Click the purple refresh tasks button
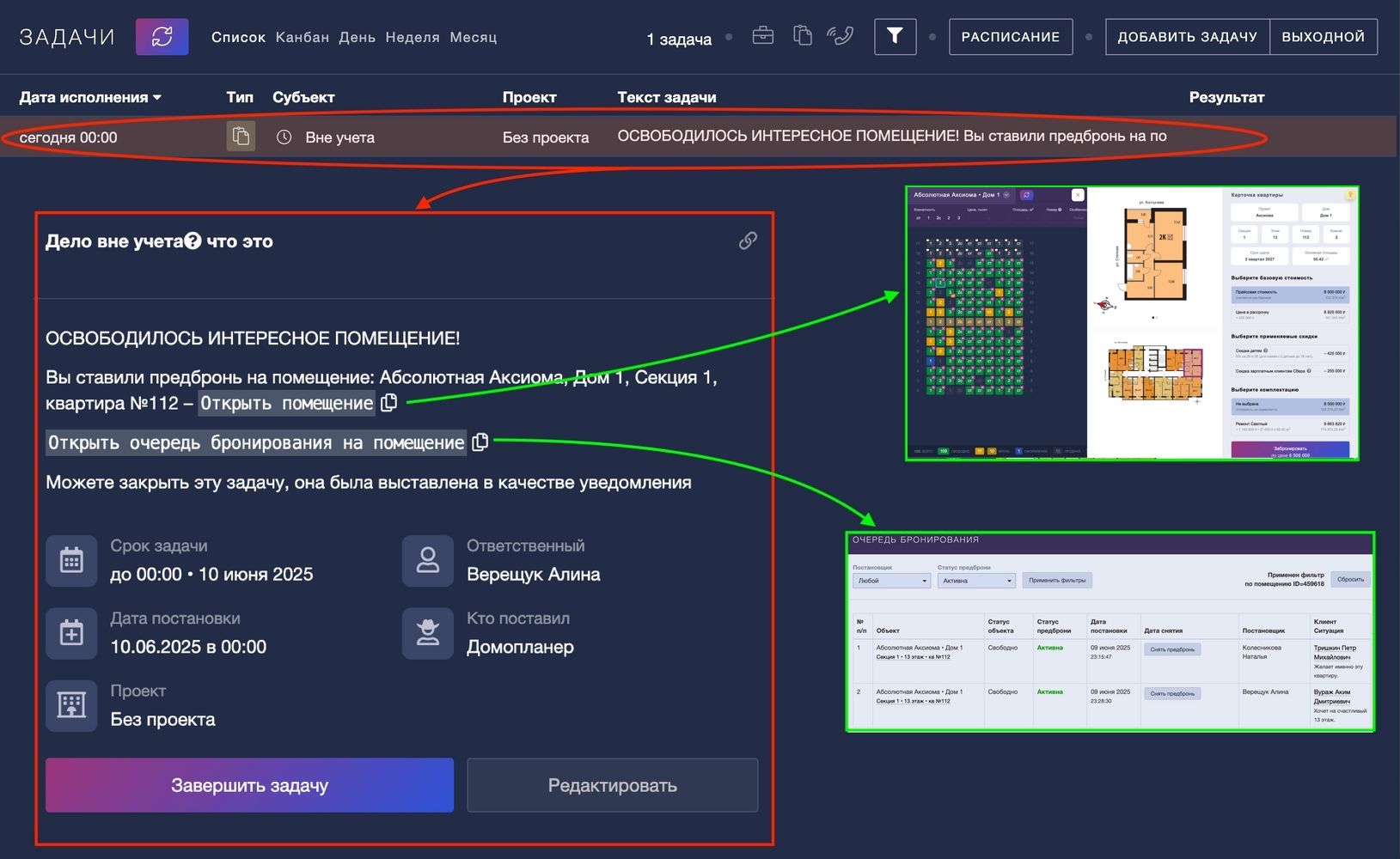The height and width of the screenshot is (859, 1400). coord(162,37)
